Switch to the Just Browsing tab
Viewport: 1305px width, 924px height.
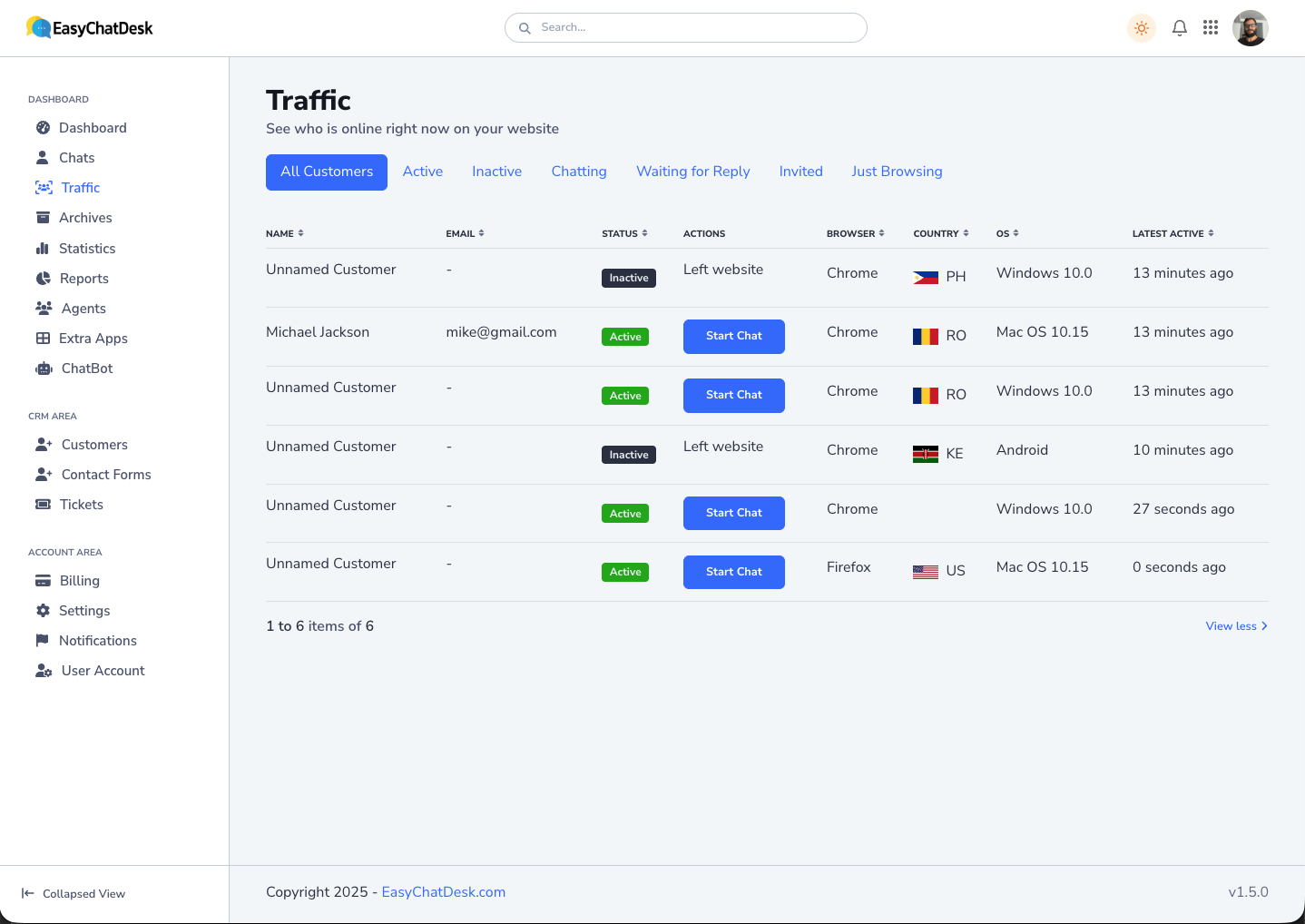[x=897, y=172]
